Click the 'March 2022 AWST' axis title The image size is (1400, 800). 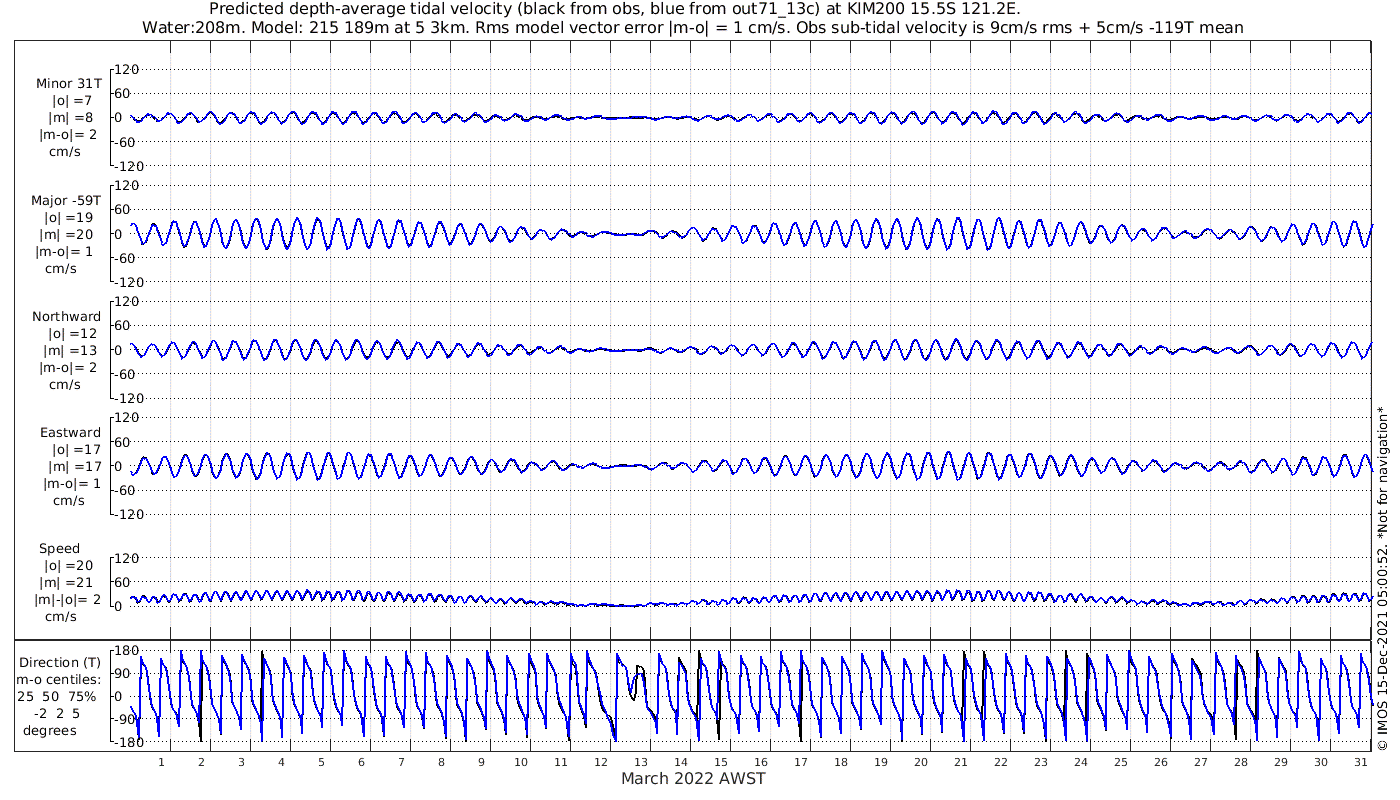(x=693, y=778)
